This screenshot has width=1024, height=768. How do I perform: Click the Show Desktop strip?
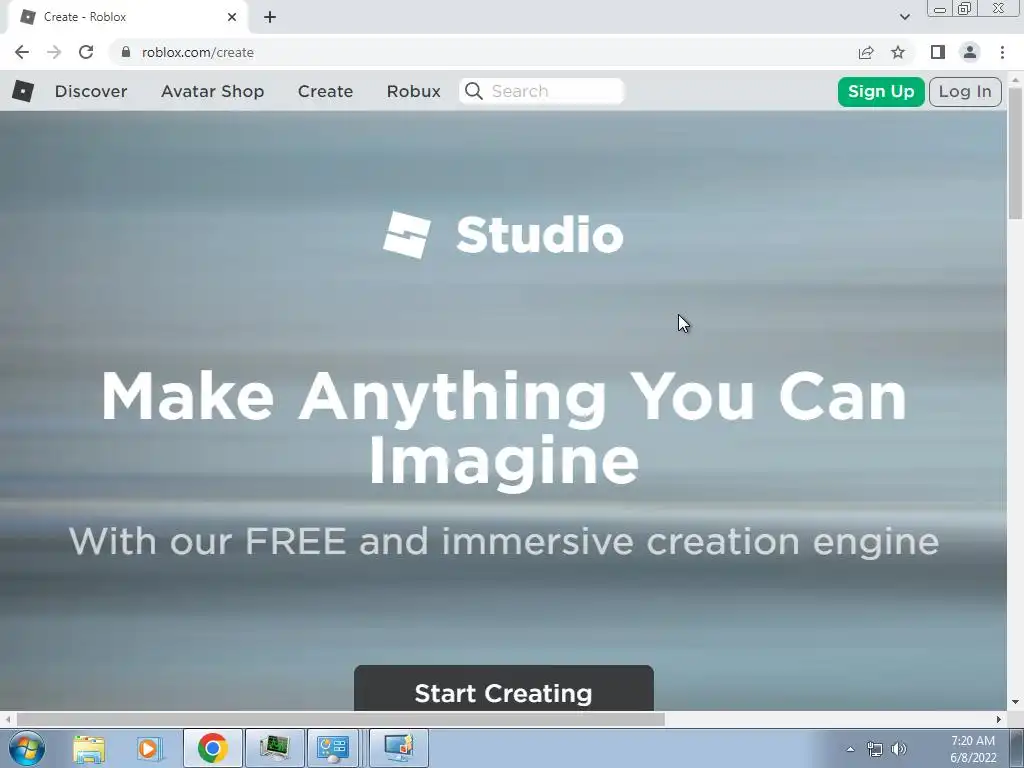coord(1017,748)
